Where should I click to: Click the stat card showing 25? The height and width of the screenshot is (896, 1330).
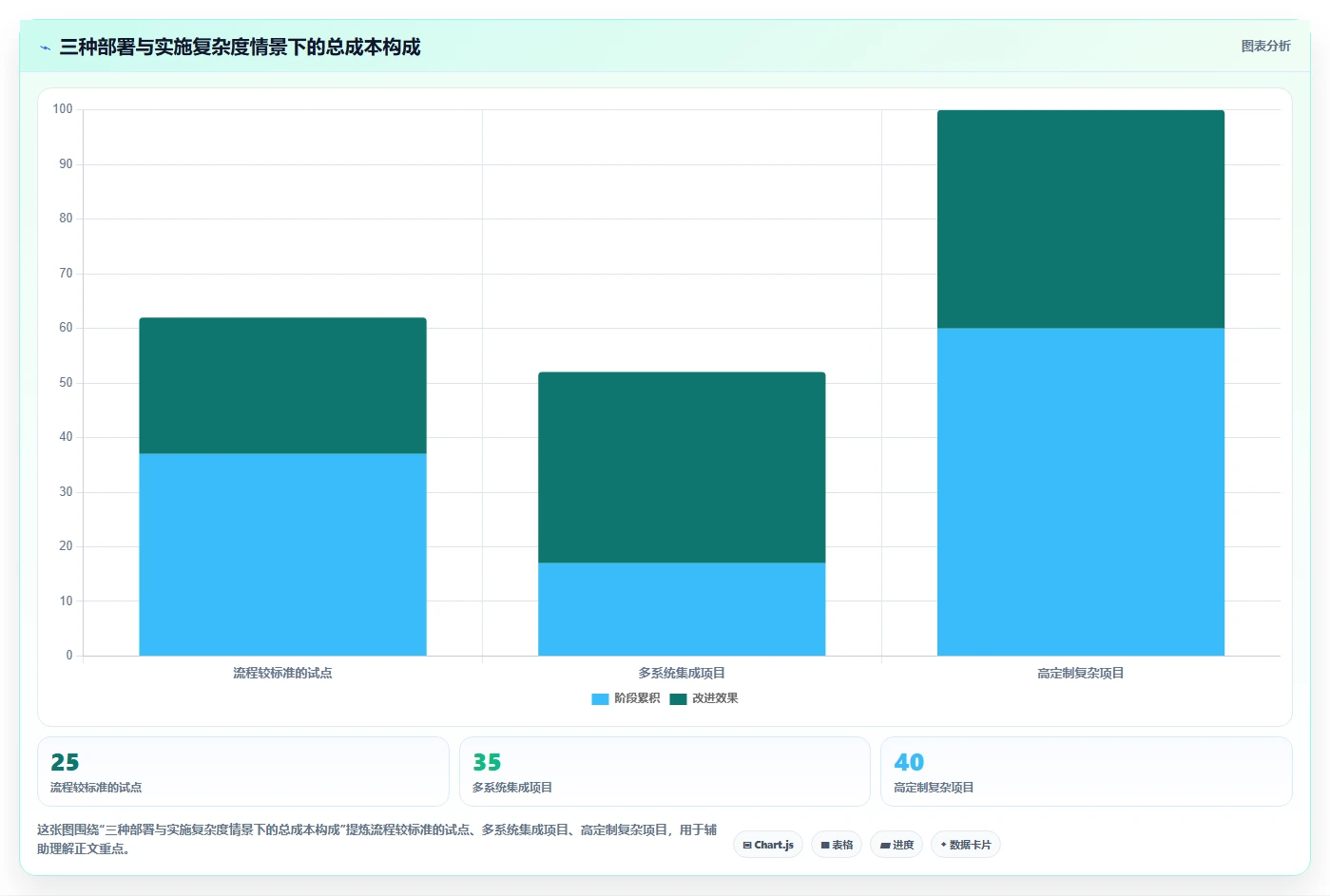(243, 772)
